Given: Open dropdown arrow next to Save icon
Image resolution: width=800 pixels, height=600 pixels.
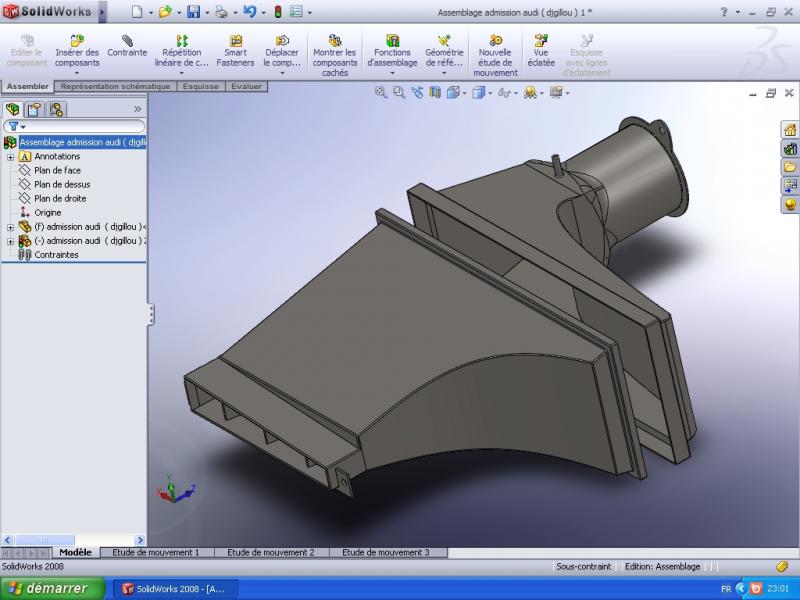Looking at the screenshot, I should [207, 12].
